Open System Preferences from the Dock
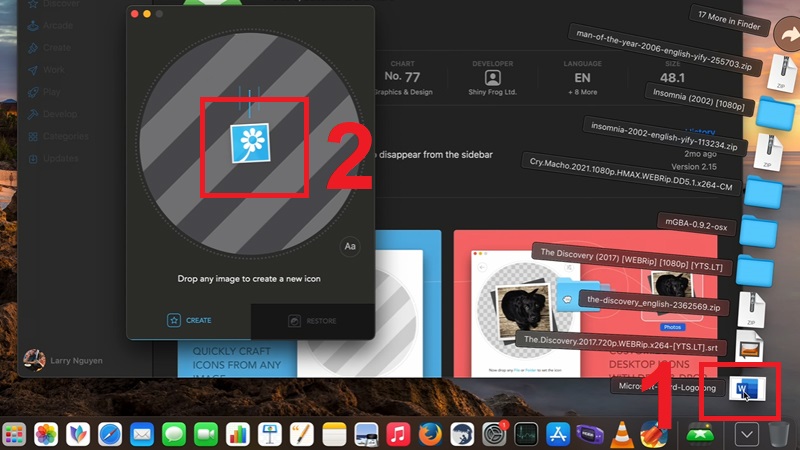Screen dimensions: 800x450 (x=494, y=435)
